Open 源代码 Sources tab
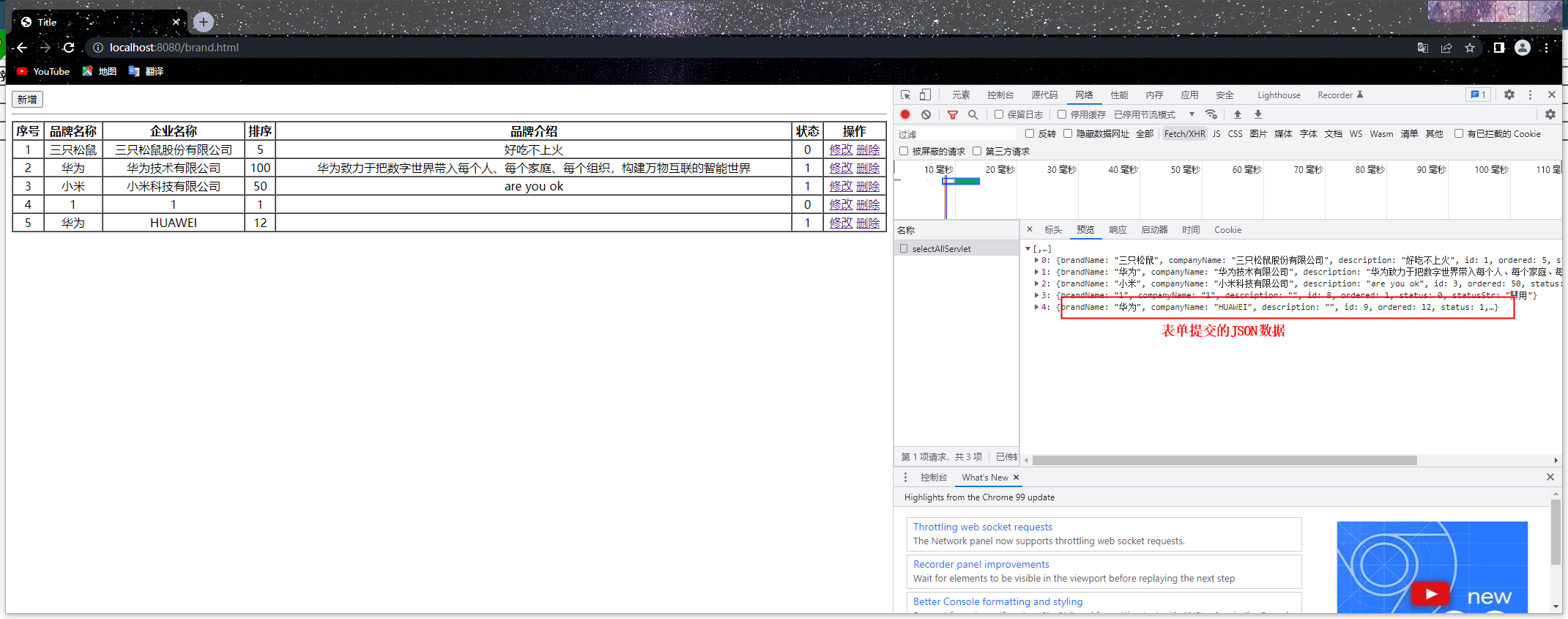Viewport: 1568px width, 619px height. (x=1044, y=95)
